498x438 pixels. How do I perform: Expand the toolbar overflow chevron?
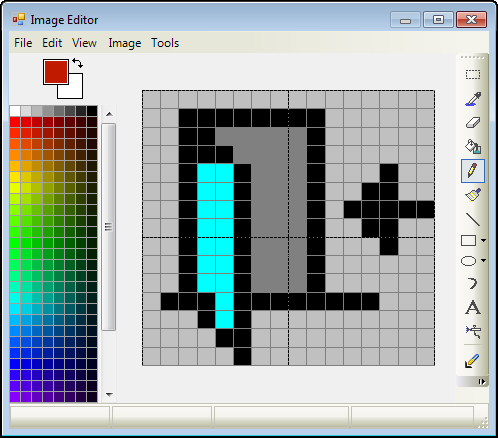pyautogui.click(x=482, y=381)
